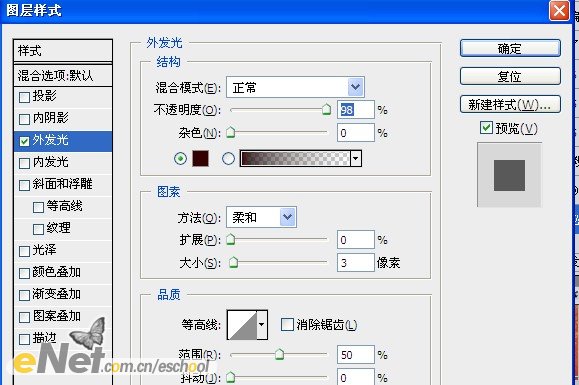This screenshot has height=385, width=579.
Task: Click the 不透明度 opacity slider handle
Action: [x=326, y=109]
